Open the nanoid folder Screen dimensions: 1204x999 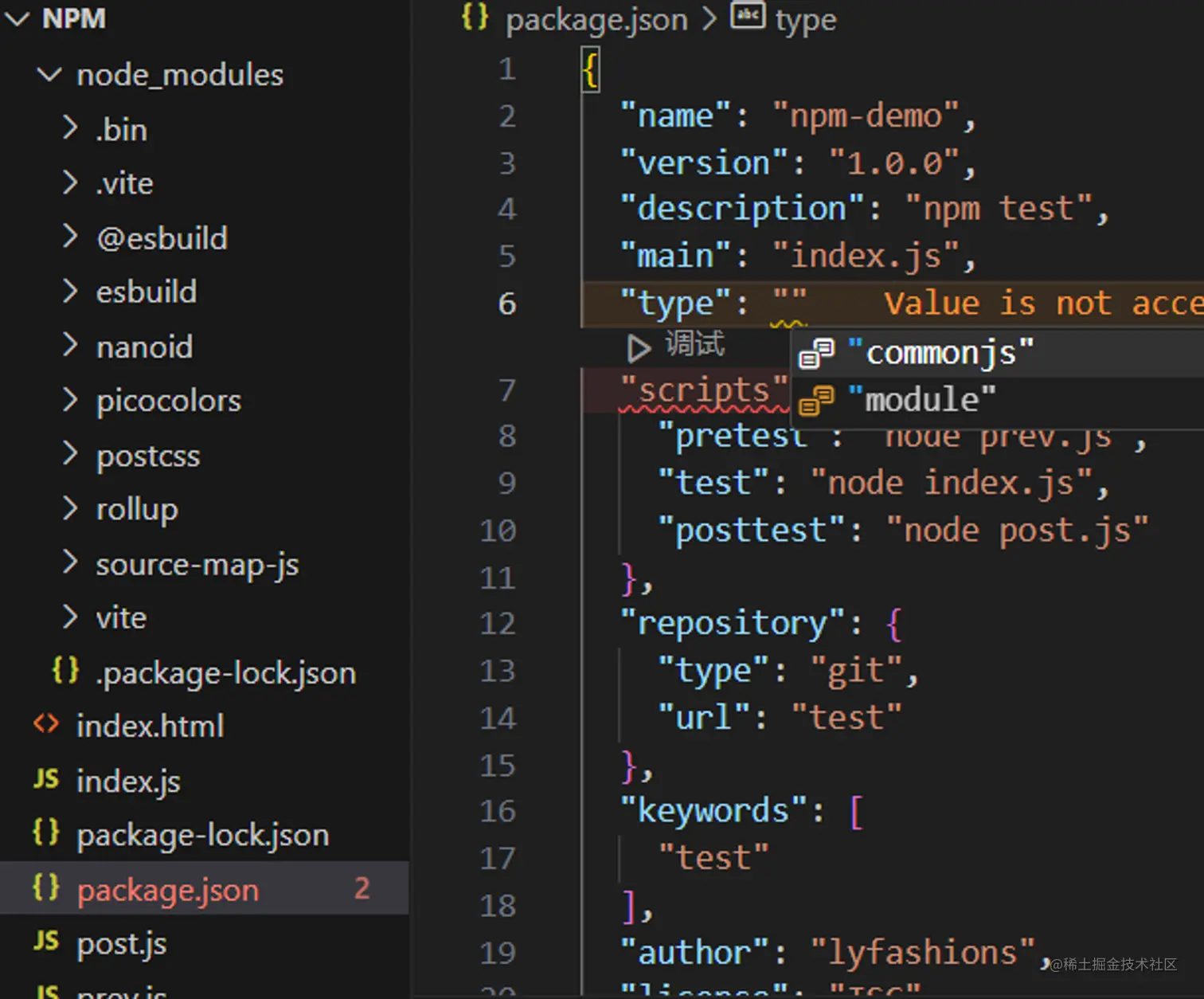[145, 347]
